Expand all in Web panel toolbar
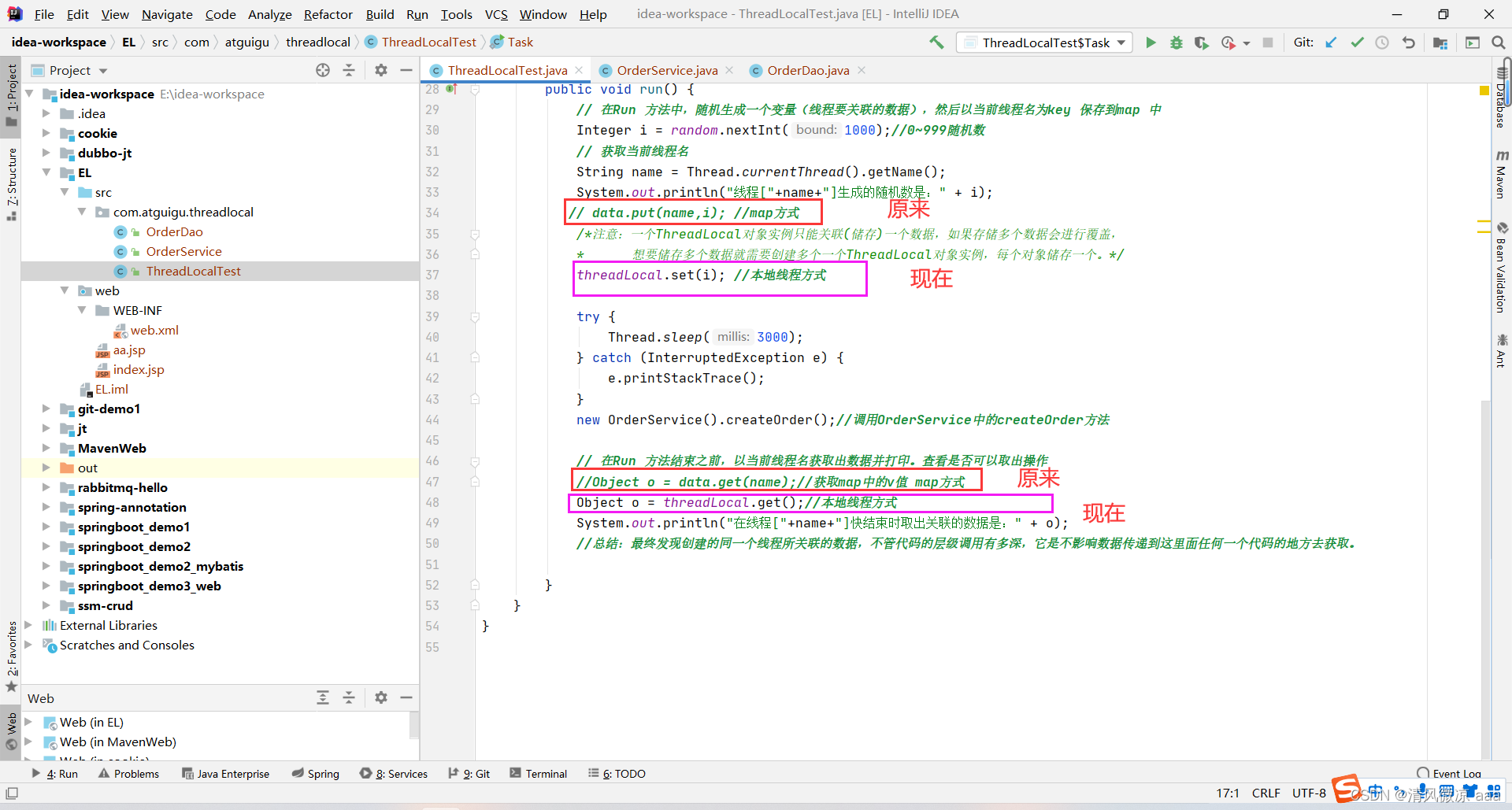 323,697
